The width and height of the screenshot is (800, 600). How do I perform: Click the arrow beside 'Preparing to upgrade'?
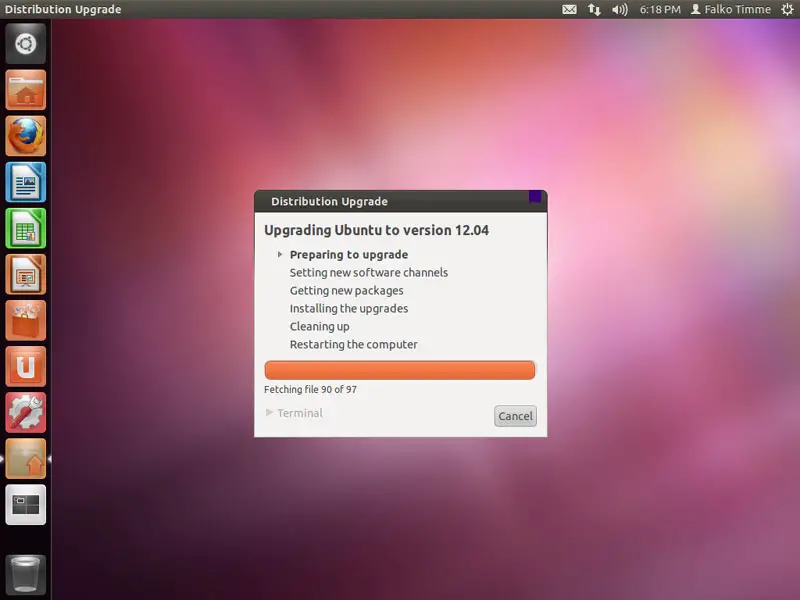coord(280,254)
